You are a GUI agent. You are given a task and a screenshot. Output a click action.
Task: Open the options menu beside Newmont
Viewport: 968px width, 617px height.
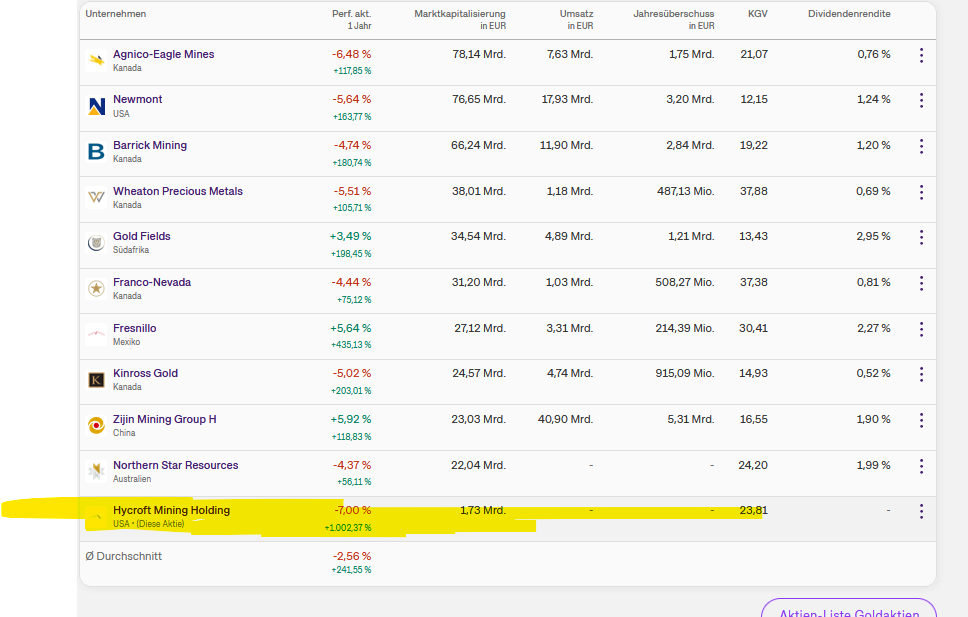[921, 102]
